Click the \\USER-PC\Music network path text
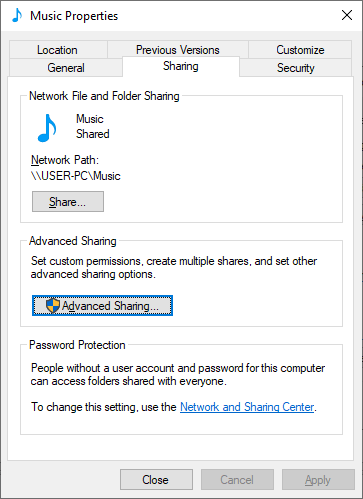Viewport: 363px width, 499px height. [76, 176]
